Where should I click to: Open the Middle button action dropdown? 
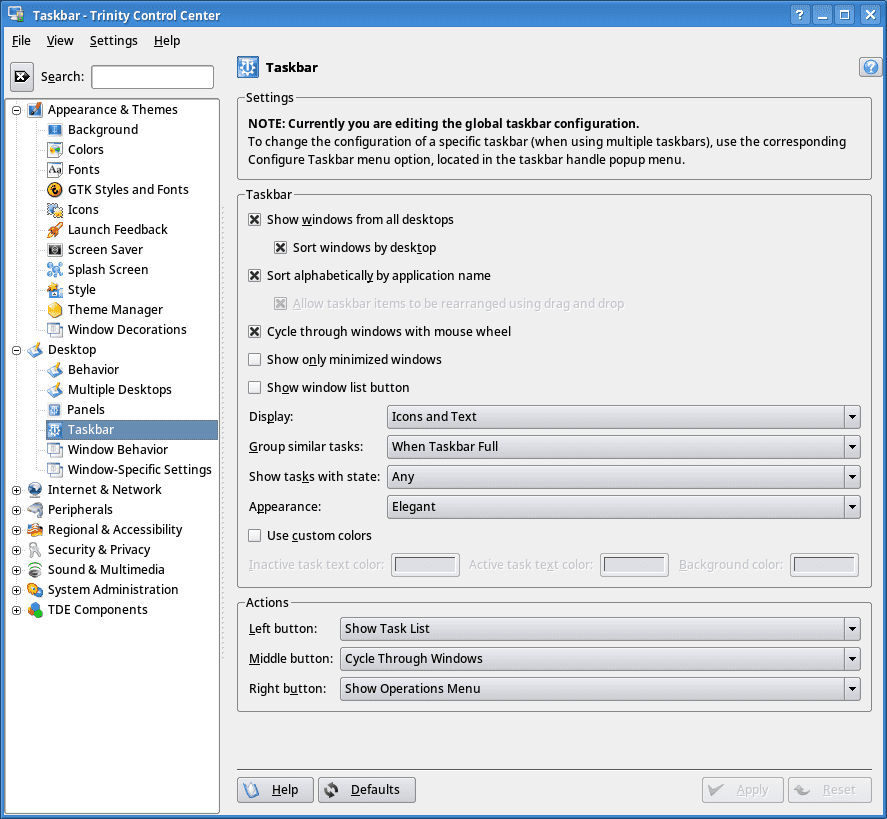tap(600, 659)
